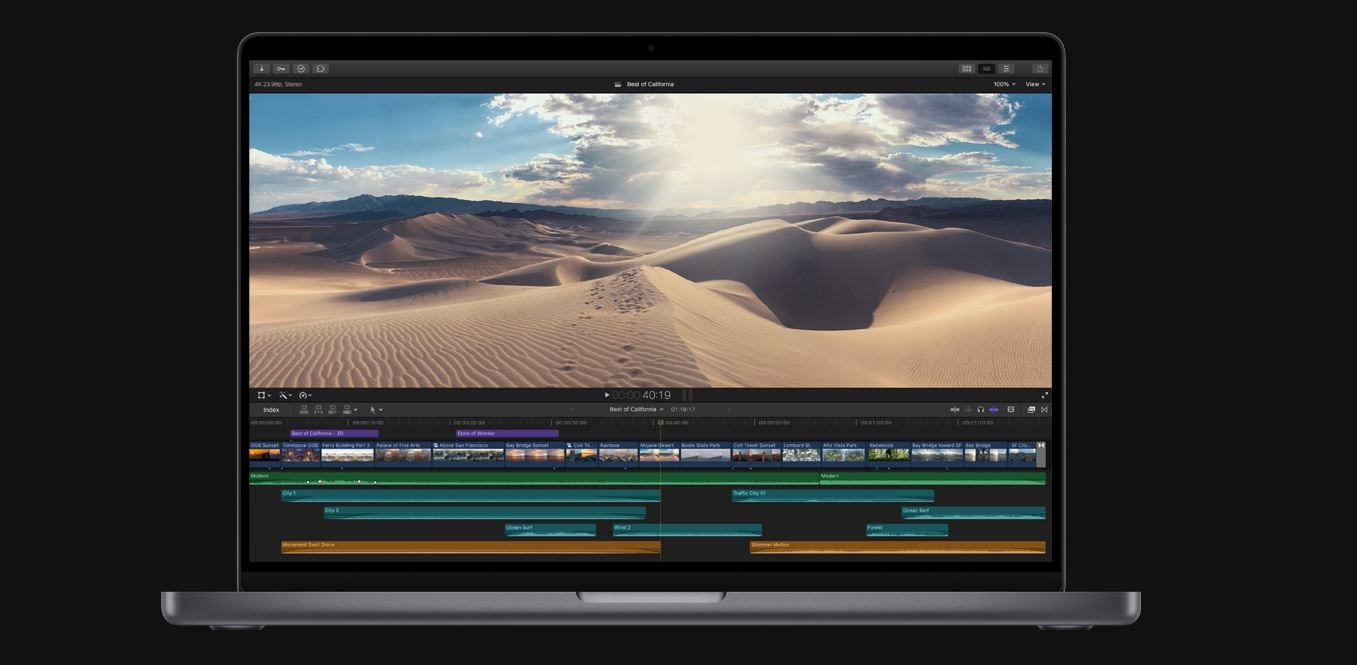
Task: Toggle audio skimming headphones icon
Action: 980,409
